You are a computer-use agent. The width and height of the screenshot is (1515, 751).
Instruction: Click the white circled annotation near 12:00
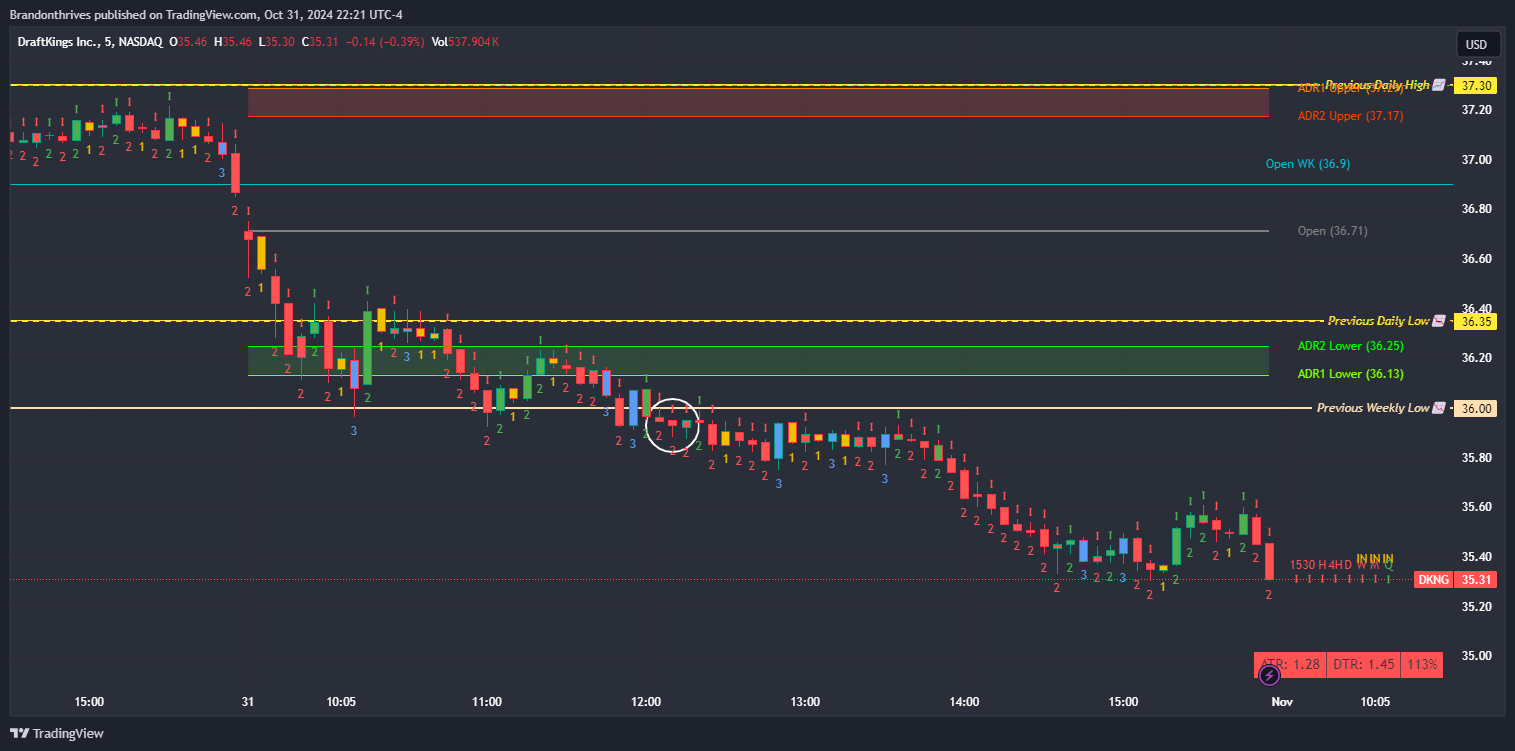coord(673,424)
